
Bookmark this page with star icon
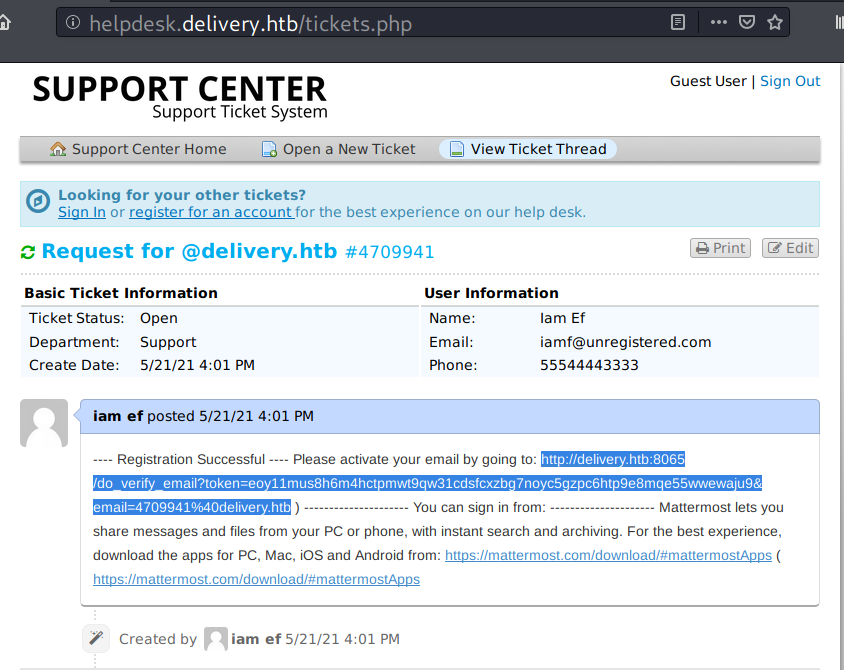point(774,22)
